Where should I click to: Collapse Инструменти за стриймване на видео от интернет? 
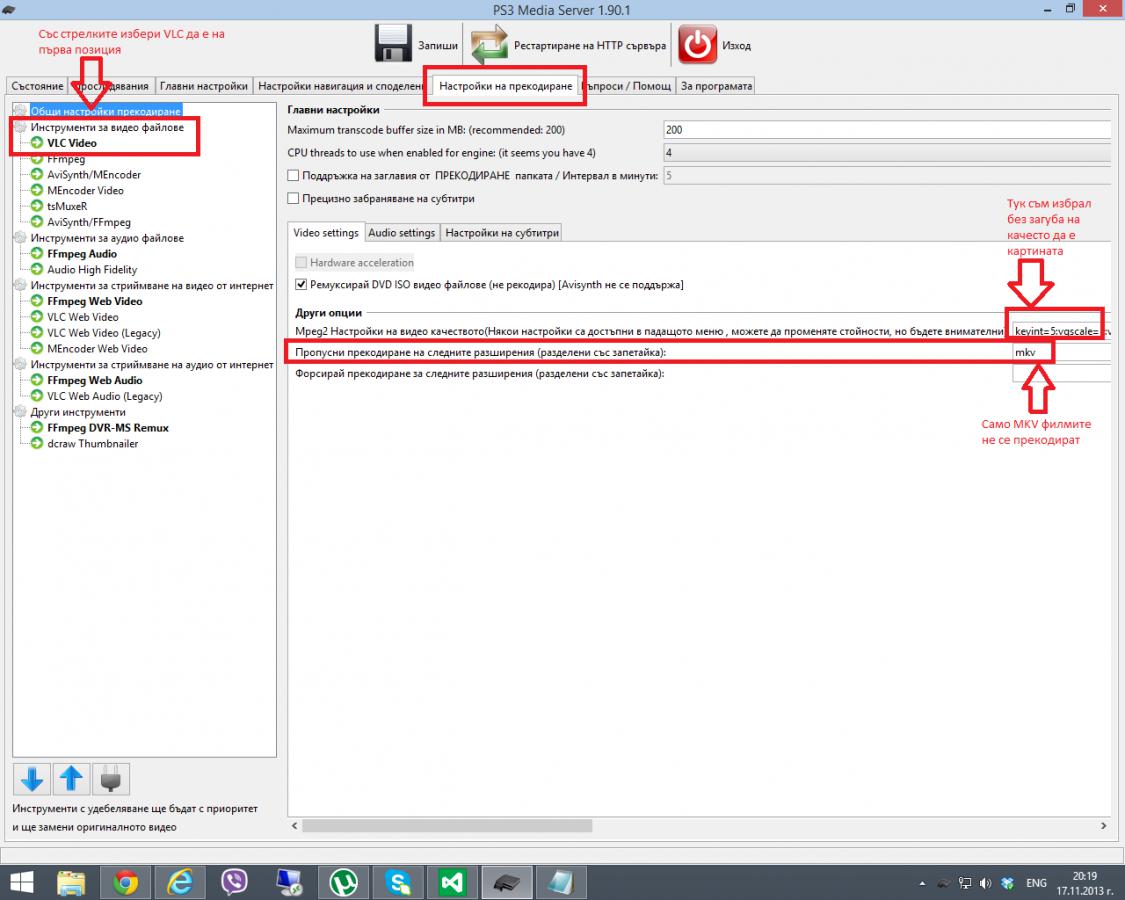point(20,285)
